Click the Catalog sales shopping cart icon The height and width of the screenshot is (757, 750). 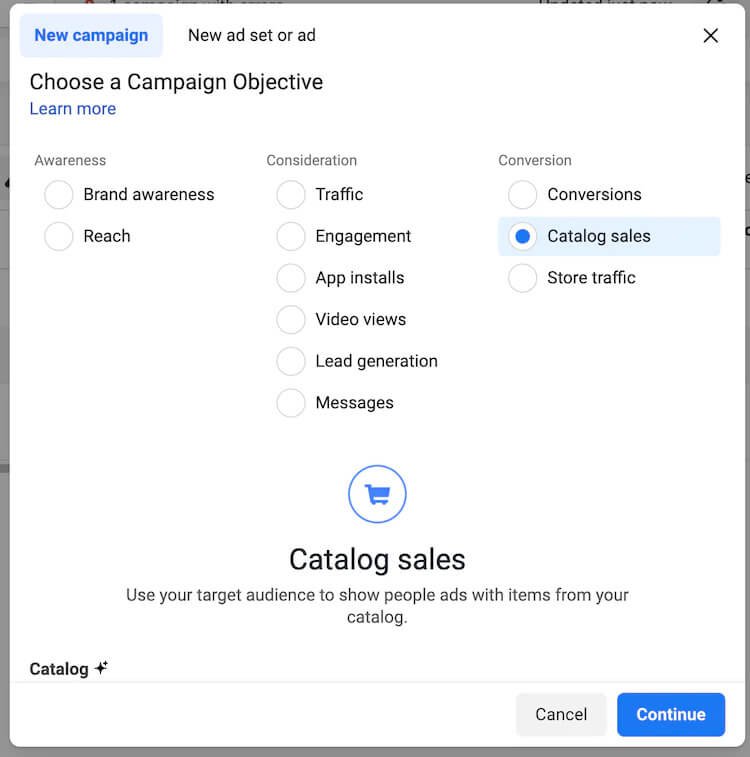pos(377,494)
